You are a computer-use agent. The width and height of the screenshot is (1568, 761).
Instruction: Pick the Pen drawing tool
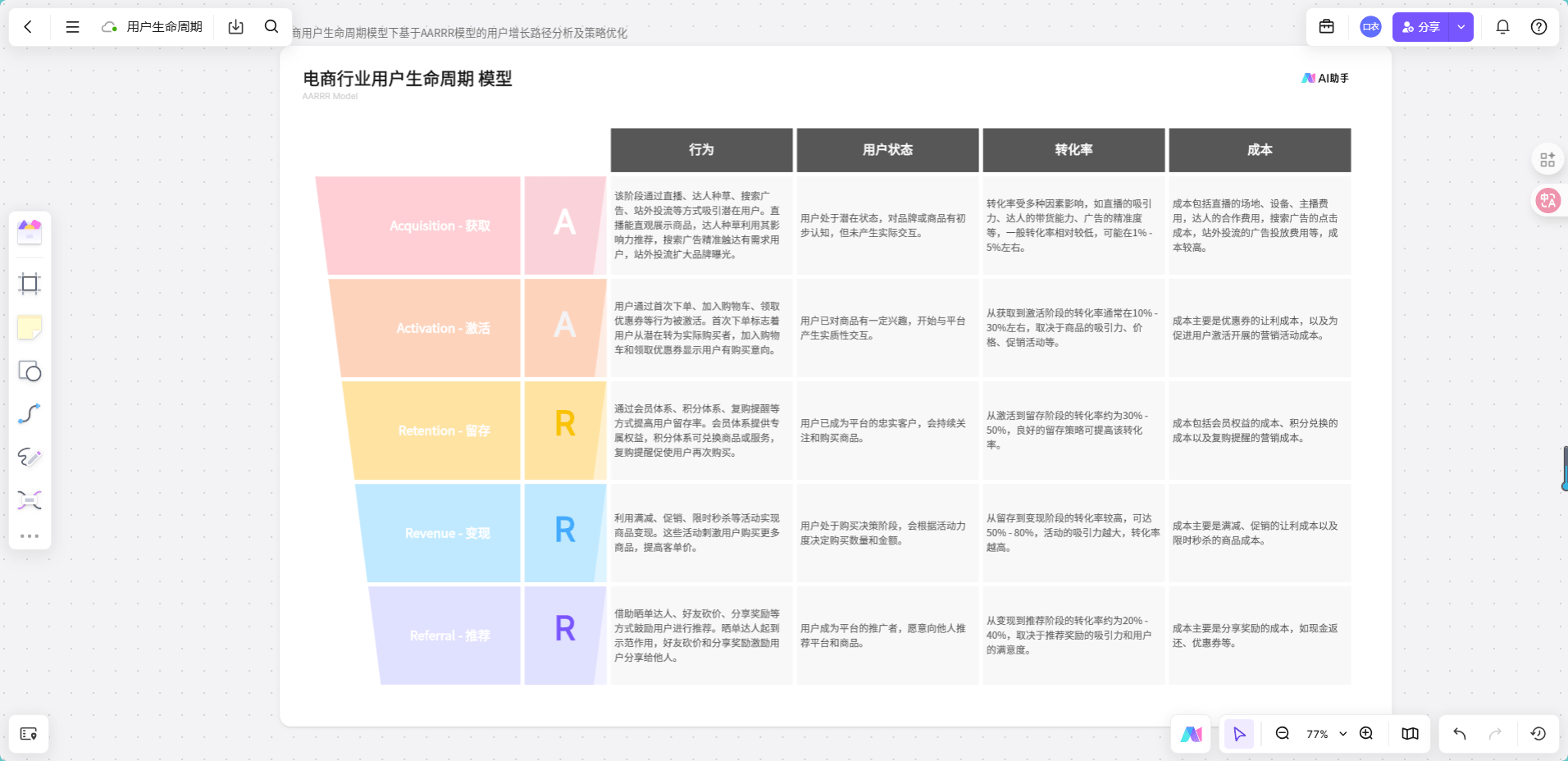coord(30,458)
